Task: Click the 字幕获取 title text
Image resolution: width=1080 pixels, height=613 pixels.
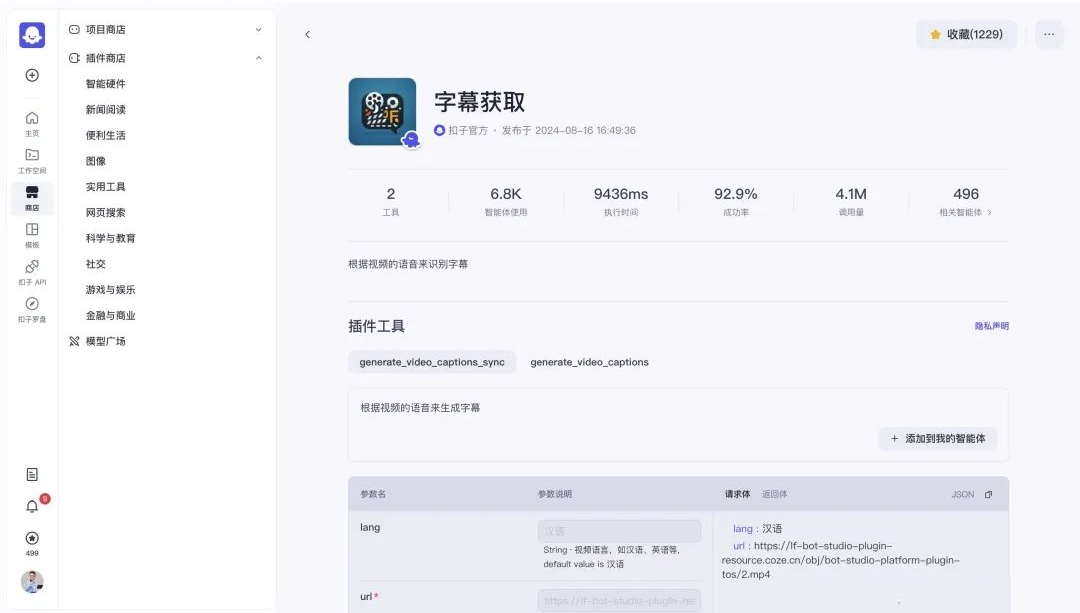Action: (479, 102)
